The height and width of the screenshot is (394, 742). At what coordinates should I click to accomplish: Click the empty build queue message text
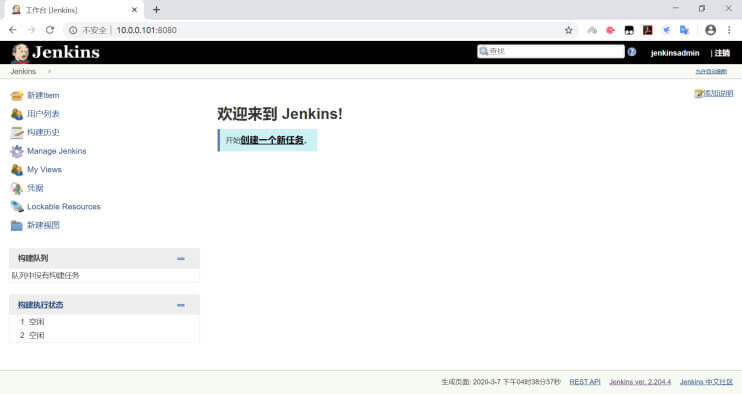(45, 275)
